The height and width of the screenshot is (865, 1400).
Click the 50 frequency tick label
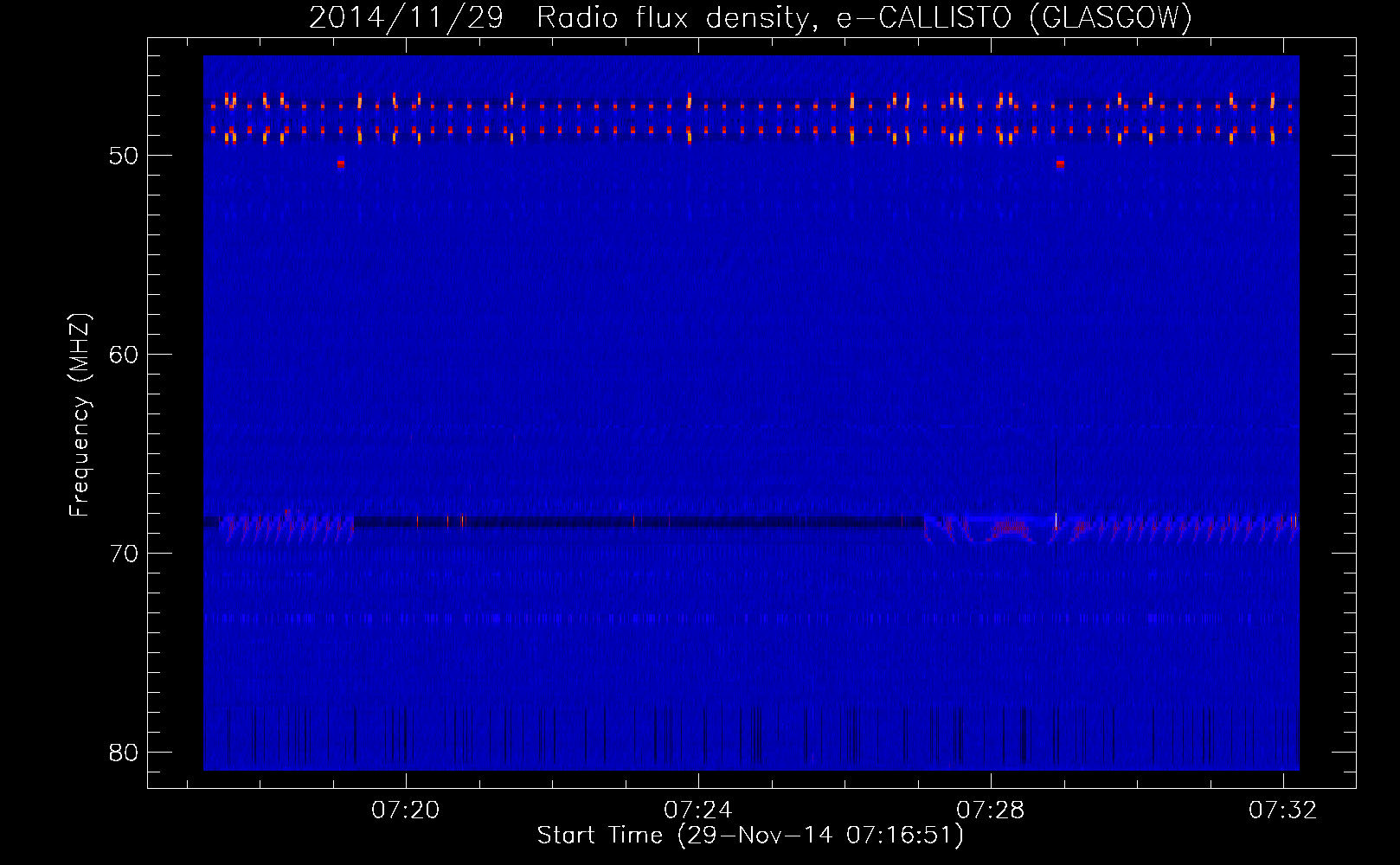(x=124, y=156)
